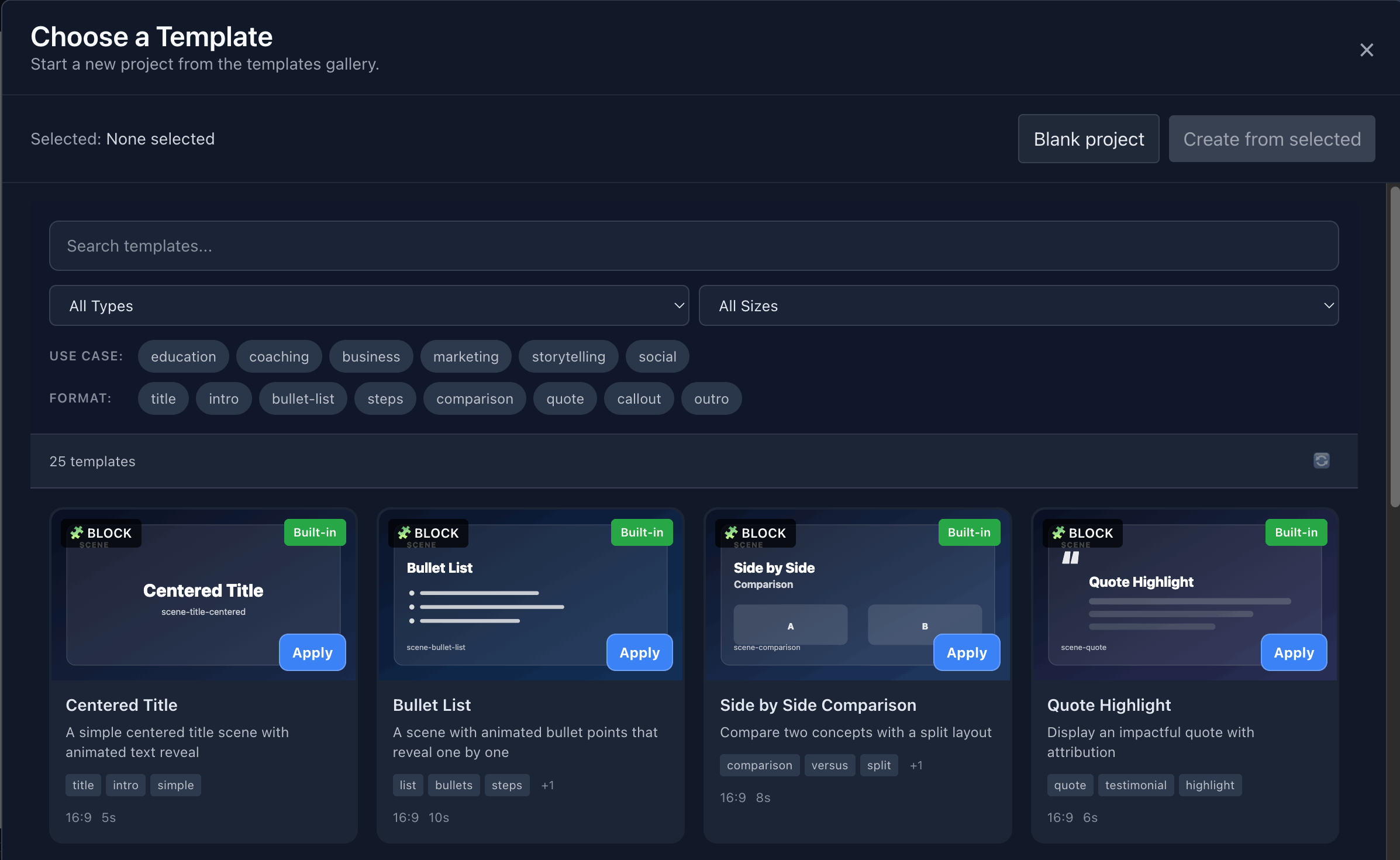Apply the Side by Side Comparison template
Screen dimensions: 1400x860
click(x=967, y=652)
